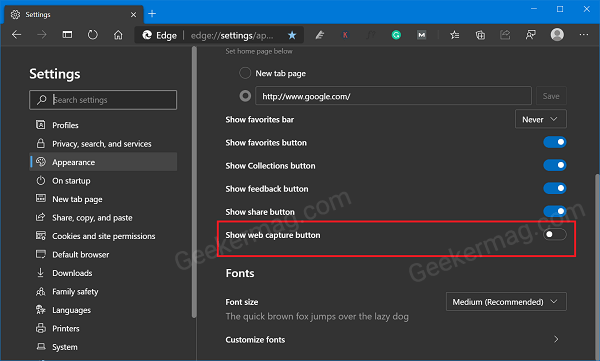Select the New tab page radio option

pos(245,73)
